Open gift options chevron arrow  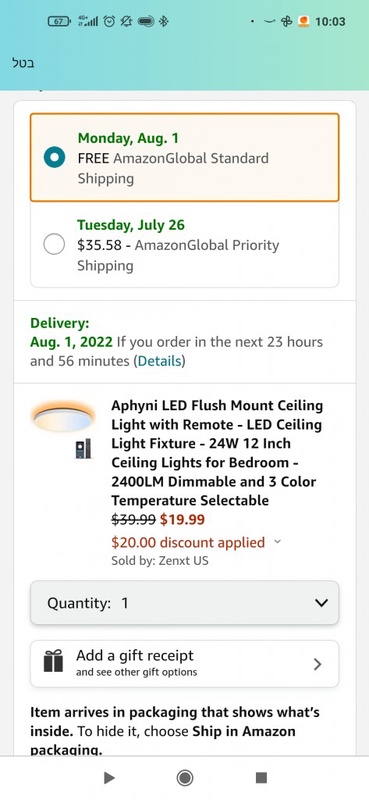point(317,664)
